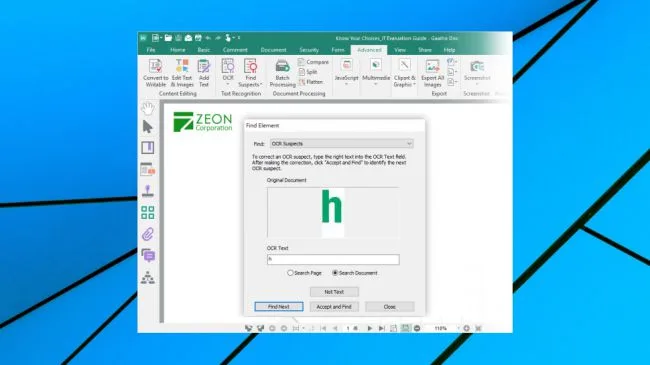Select the Search Page radio button
The width and height of the screenshot is (650, 365).
(x=290, y=273)
